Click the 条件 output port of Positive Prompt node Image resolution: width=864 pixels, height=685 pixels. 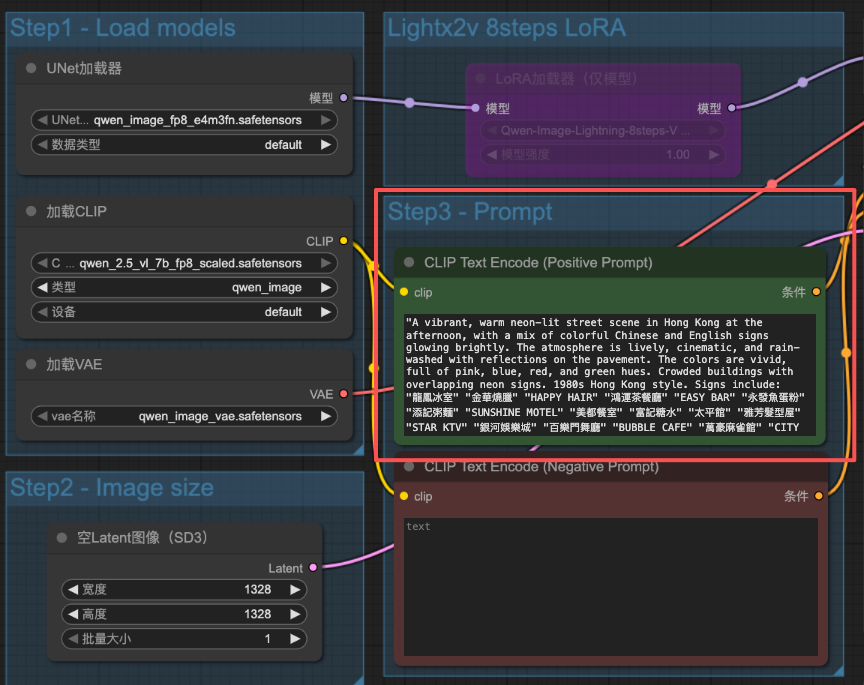point(817,292)
